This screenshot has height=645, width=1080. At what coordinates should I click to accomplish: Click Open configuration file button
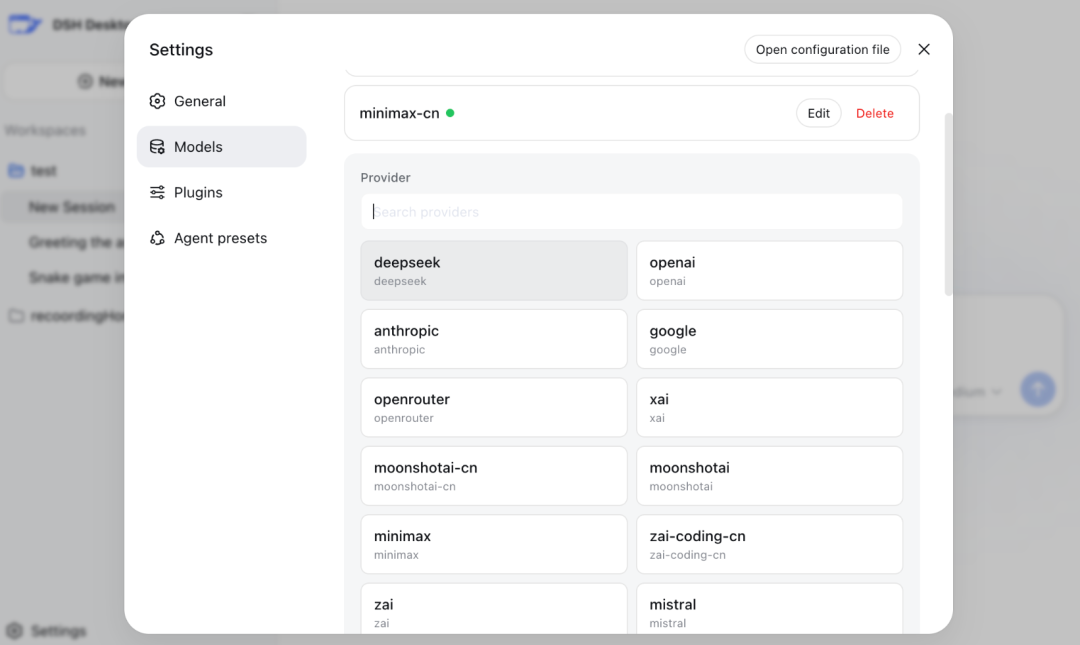click(822, 50)
